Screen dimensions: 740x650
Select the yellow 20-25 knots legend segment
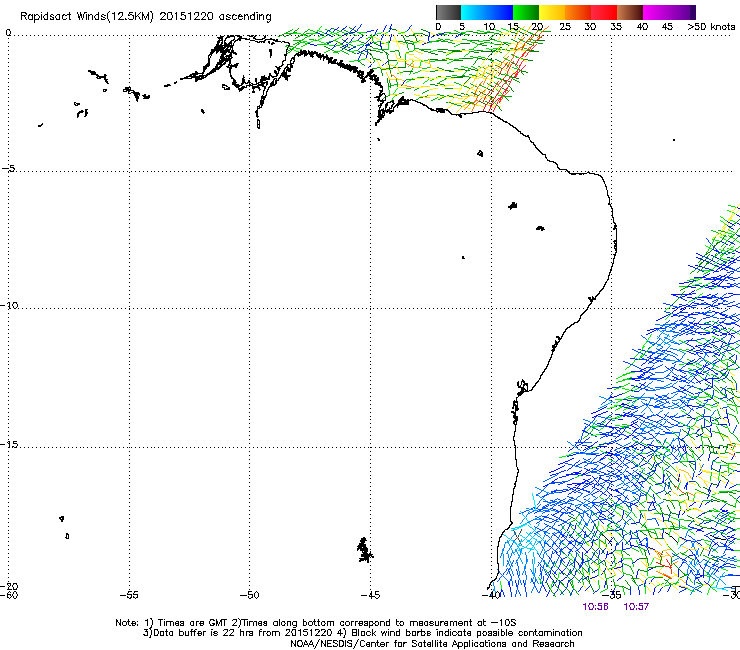[552, 12]
